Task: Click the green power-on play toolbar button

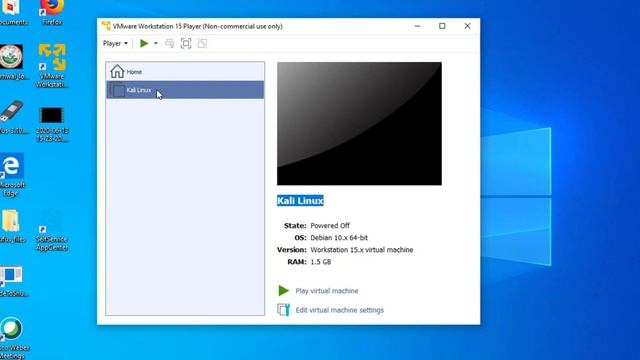Action: (x=144, y=43)
